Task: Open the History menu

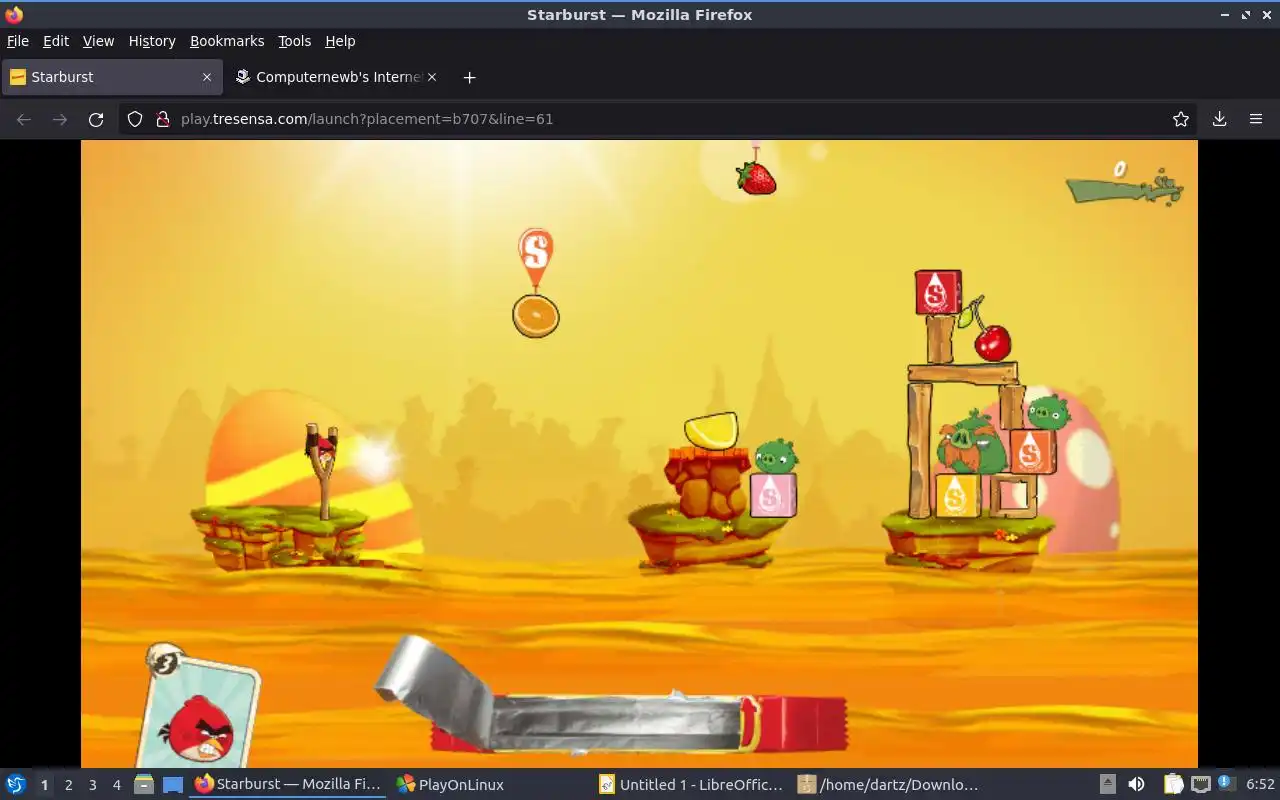Action: [x=152, y=41]
